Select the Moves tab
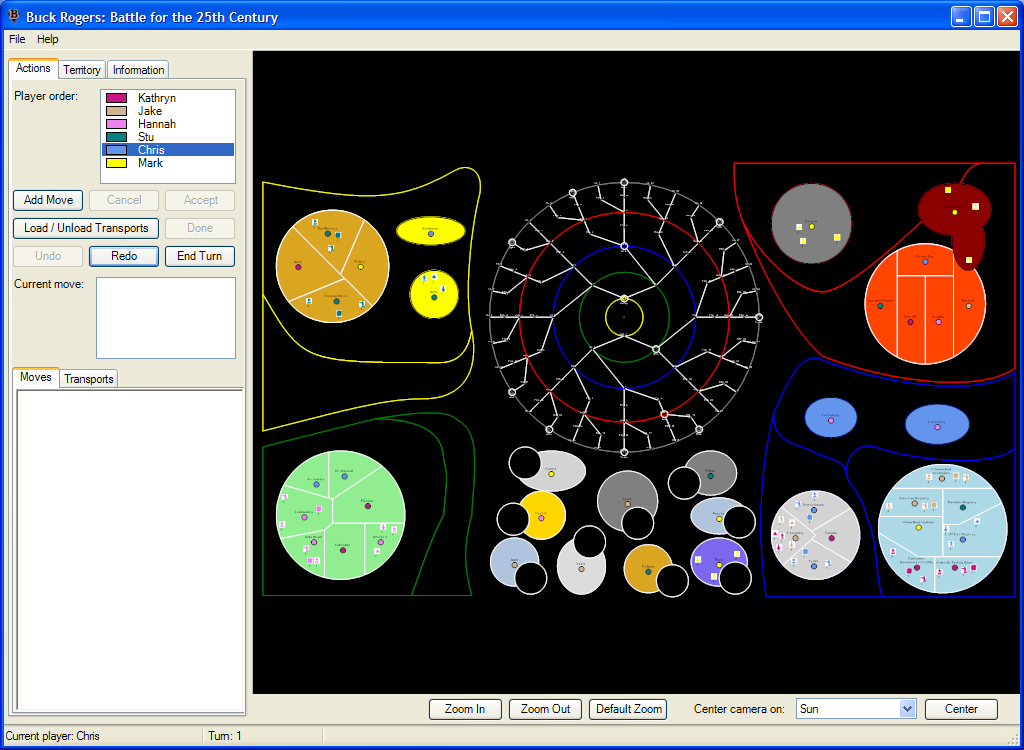The width and height of the screenshot is (1024, 750). (x=36, y=377)
